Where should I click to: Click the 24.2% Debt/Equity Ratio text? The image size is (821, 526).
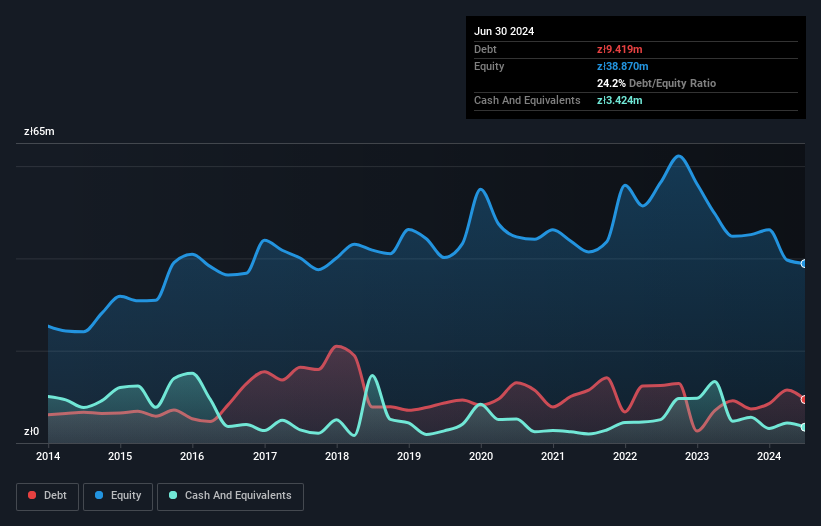click(x=657, y=83)
